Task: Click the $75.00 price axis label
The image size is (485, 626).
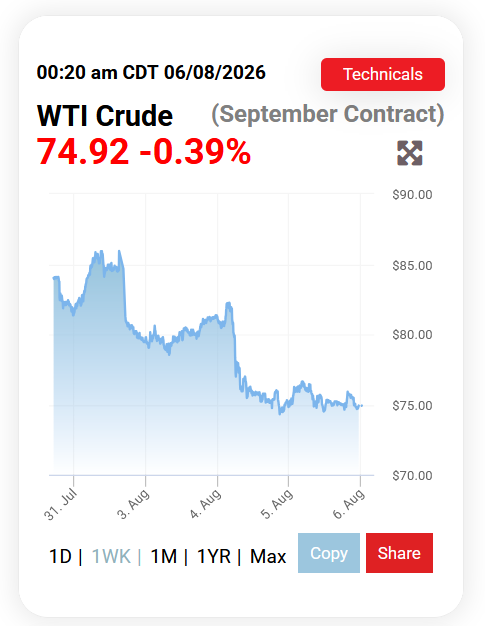Action: (412, 406)
